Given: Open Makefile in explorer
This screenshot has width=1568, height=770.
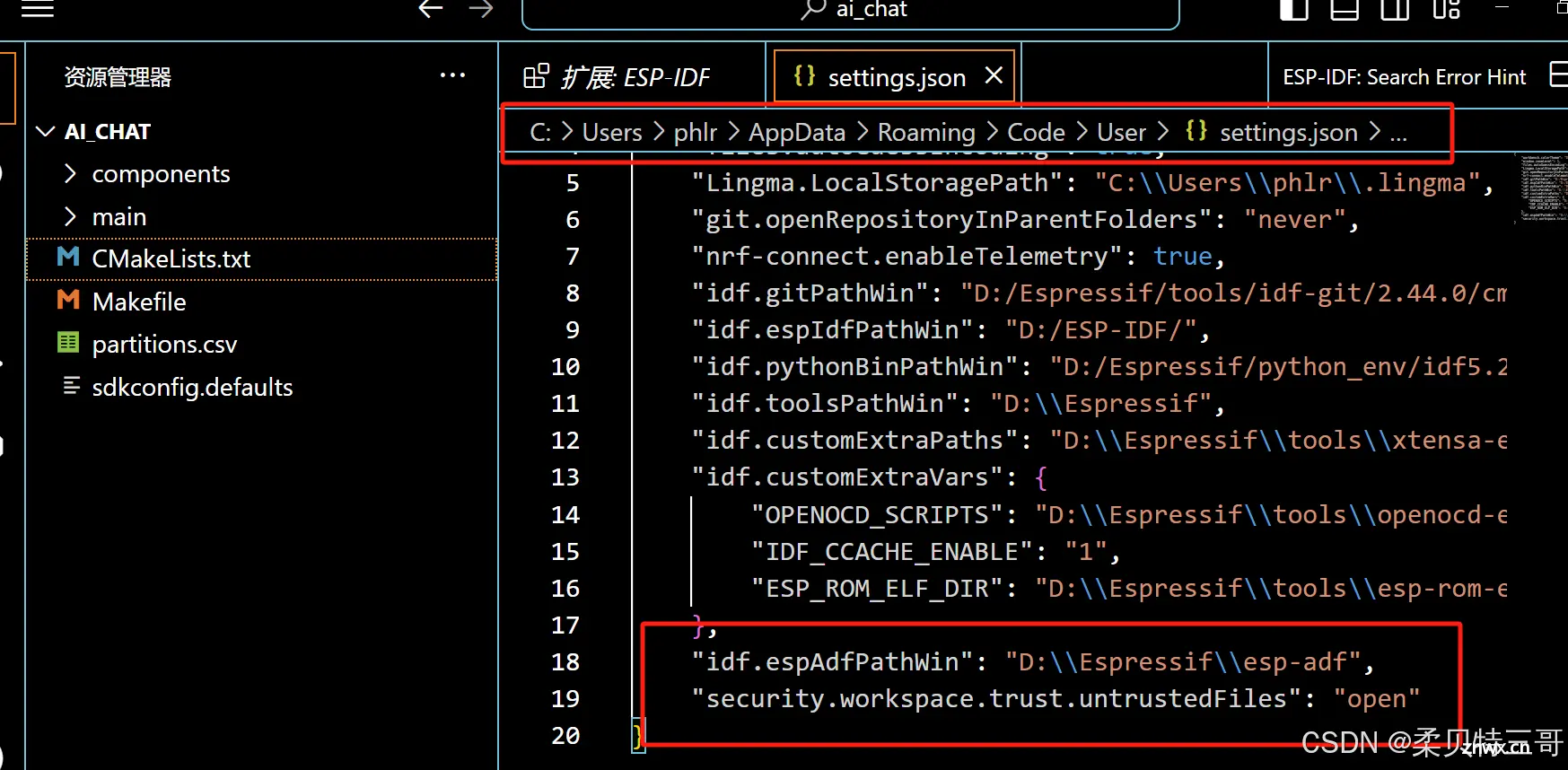Looking at the screenshot, I should coord(261,302).
